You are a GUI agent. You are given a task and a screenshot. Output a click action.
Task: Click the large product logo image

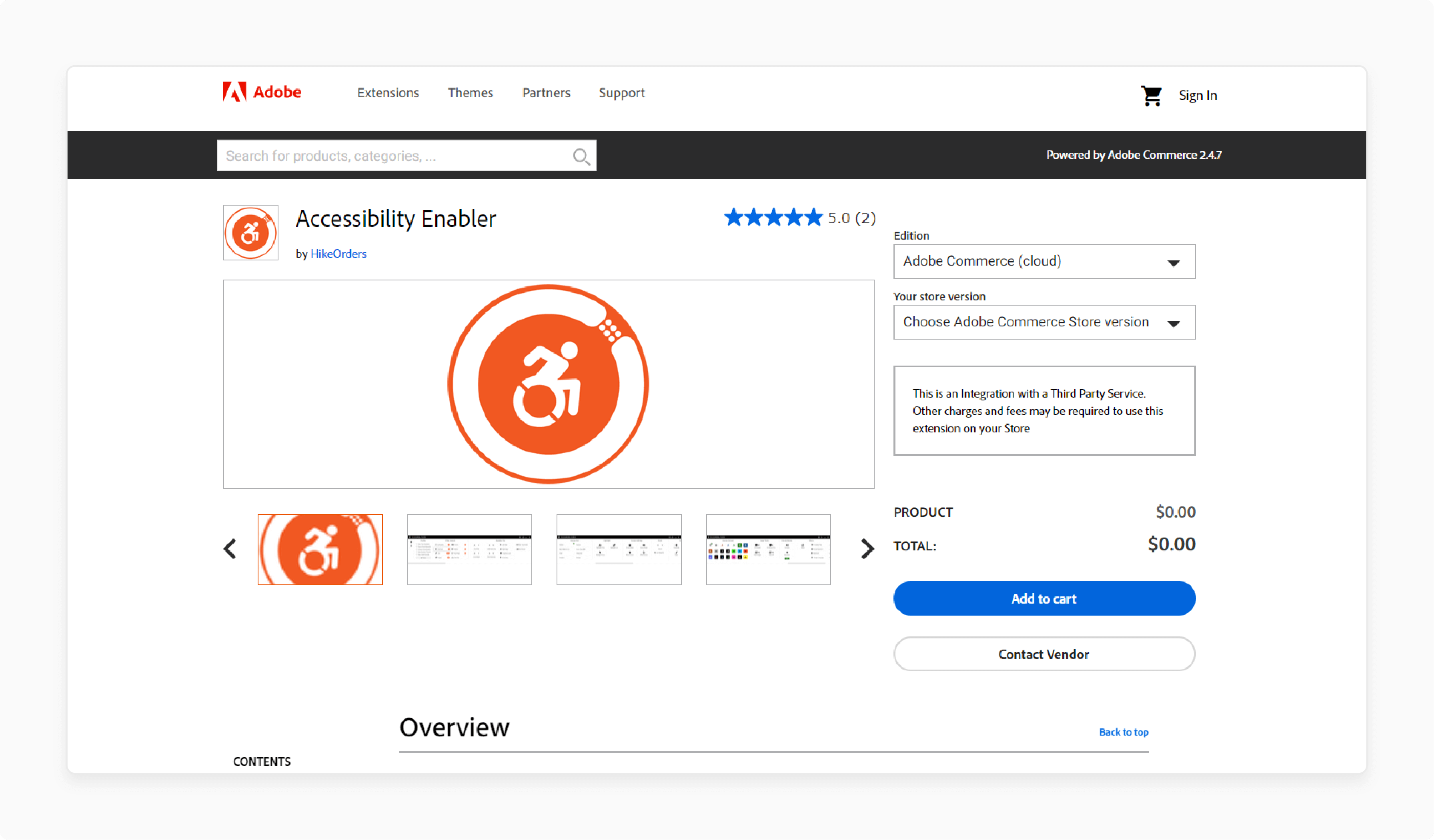pos(548,384)
